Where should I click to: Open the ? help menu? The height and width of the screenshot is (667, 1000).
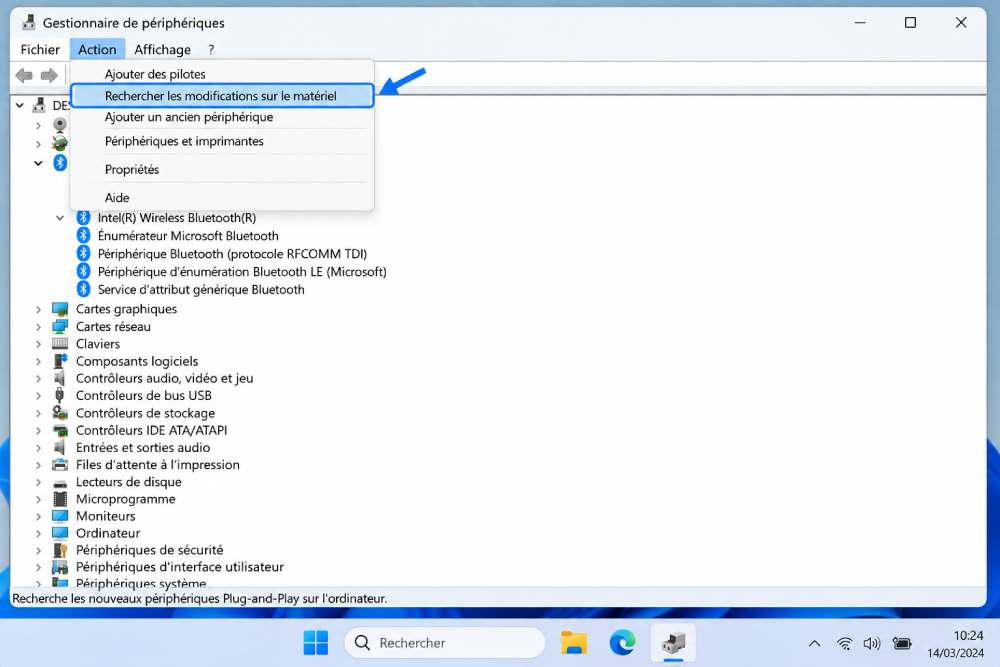point(211,49)
